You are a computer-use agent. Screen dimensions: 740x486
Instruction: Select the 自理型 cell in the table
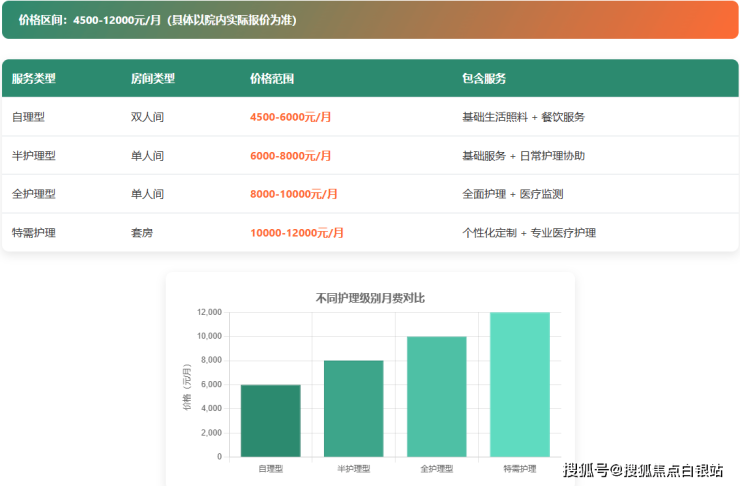pyautogui.click(x=28, y=117)
